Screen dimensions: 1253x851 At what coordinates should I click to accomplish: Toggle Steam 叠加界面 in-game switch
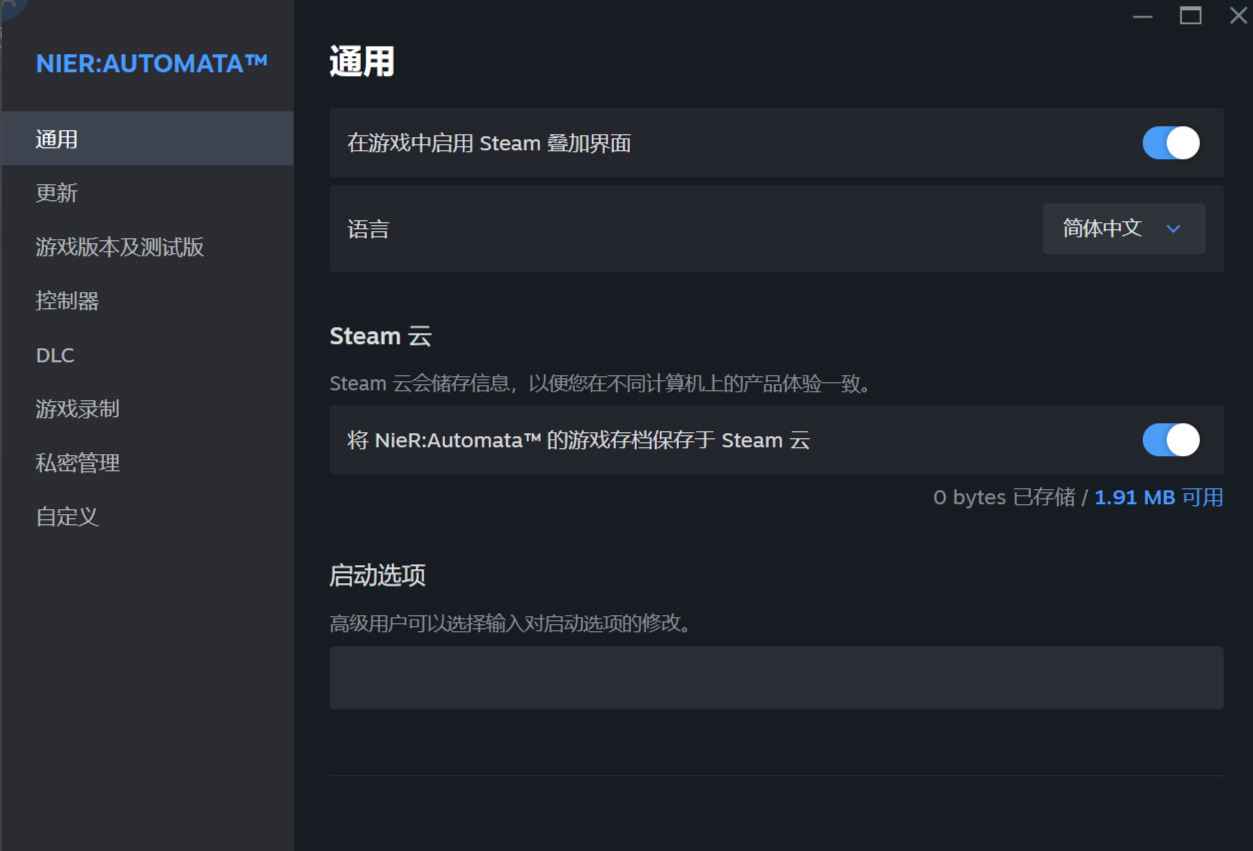[1171, 143]
